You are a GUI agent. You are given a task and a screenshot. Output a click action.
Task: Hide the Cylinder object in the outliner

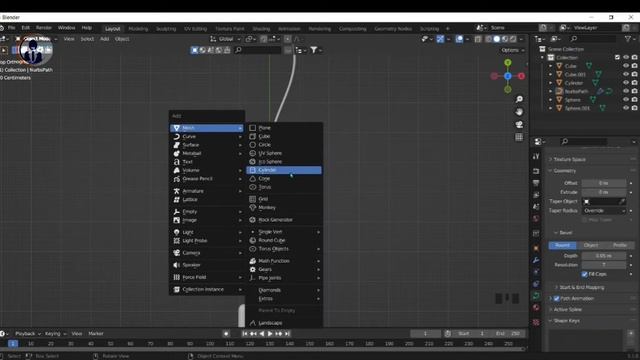(x=626, y=83)
